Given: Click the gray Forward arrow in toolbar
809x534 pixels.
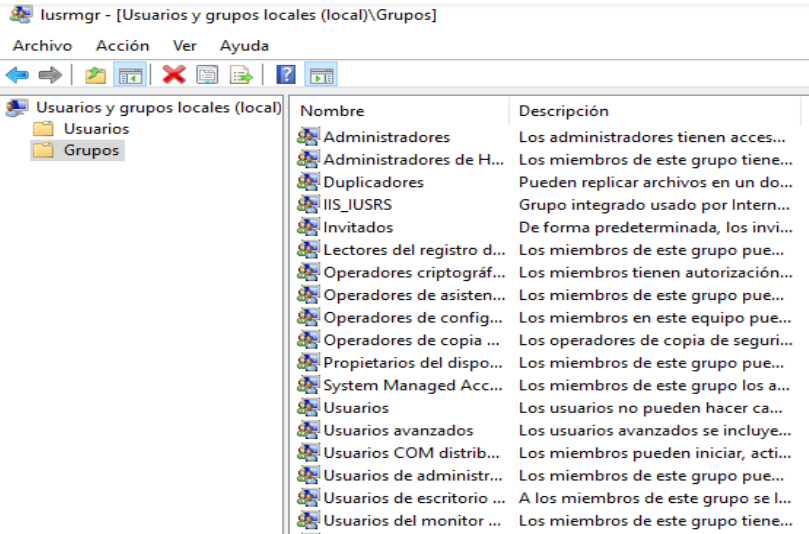Looking at the screenshot, I should click(x=50, y=75).
